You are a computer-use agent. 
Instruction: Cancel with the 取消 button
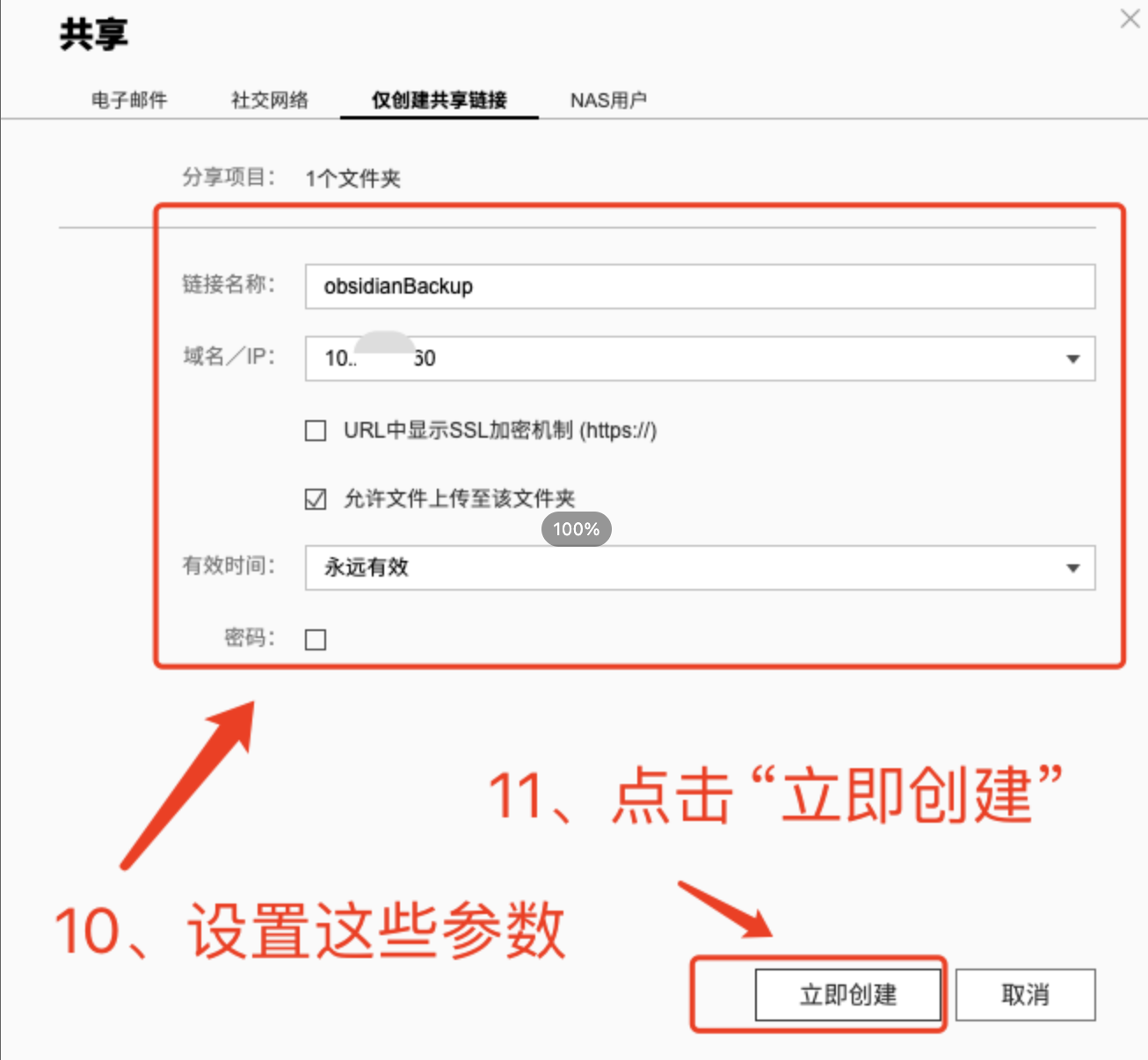point(1026,995)
